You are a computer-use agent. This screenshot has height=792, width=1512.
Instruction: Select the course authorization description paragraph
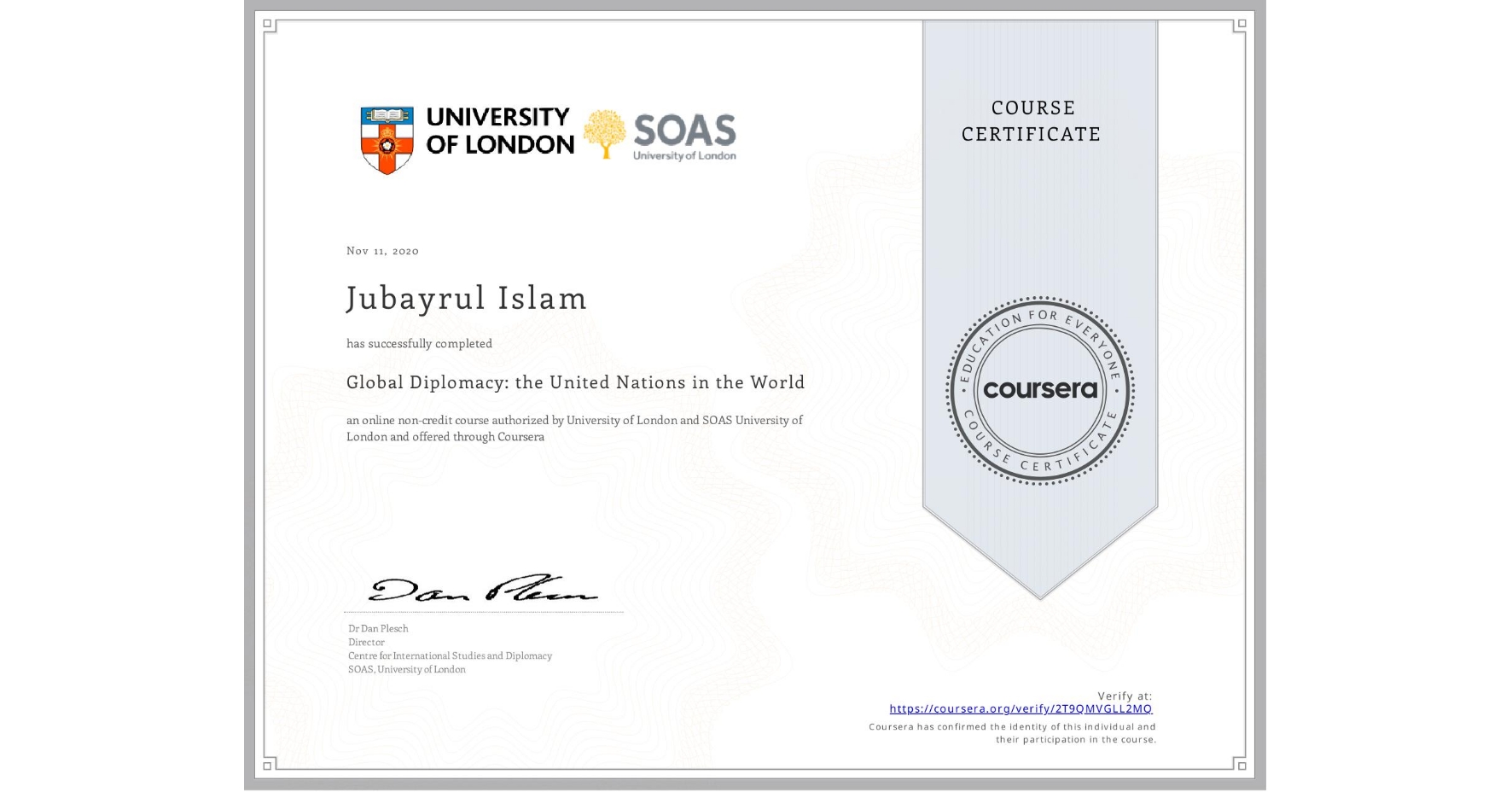(x=573, y=428)
